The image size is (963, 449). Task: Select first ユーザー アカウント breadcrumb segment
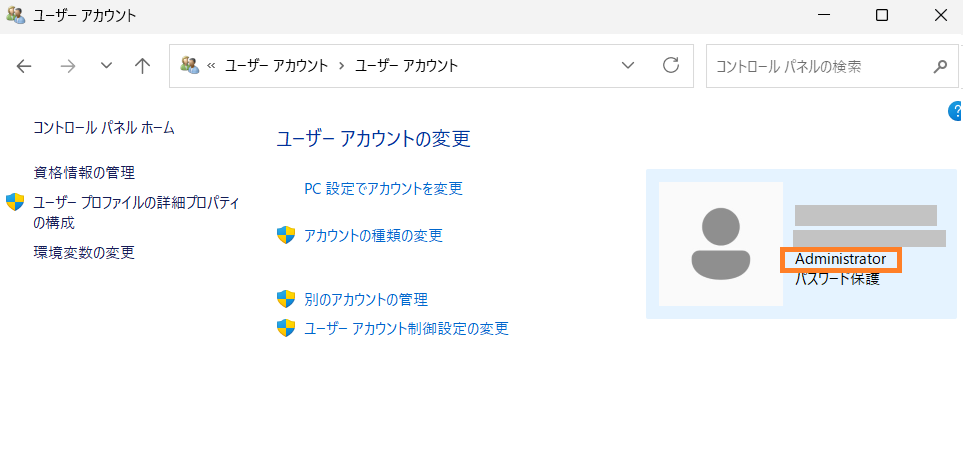point(276,66)
